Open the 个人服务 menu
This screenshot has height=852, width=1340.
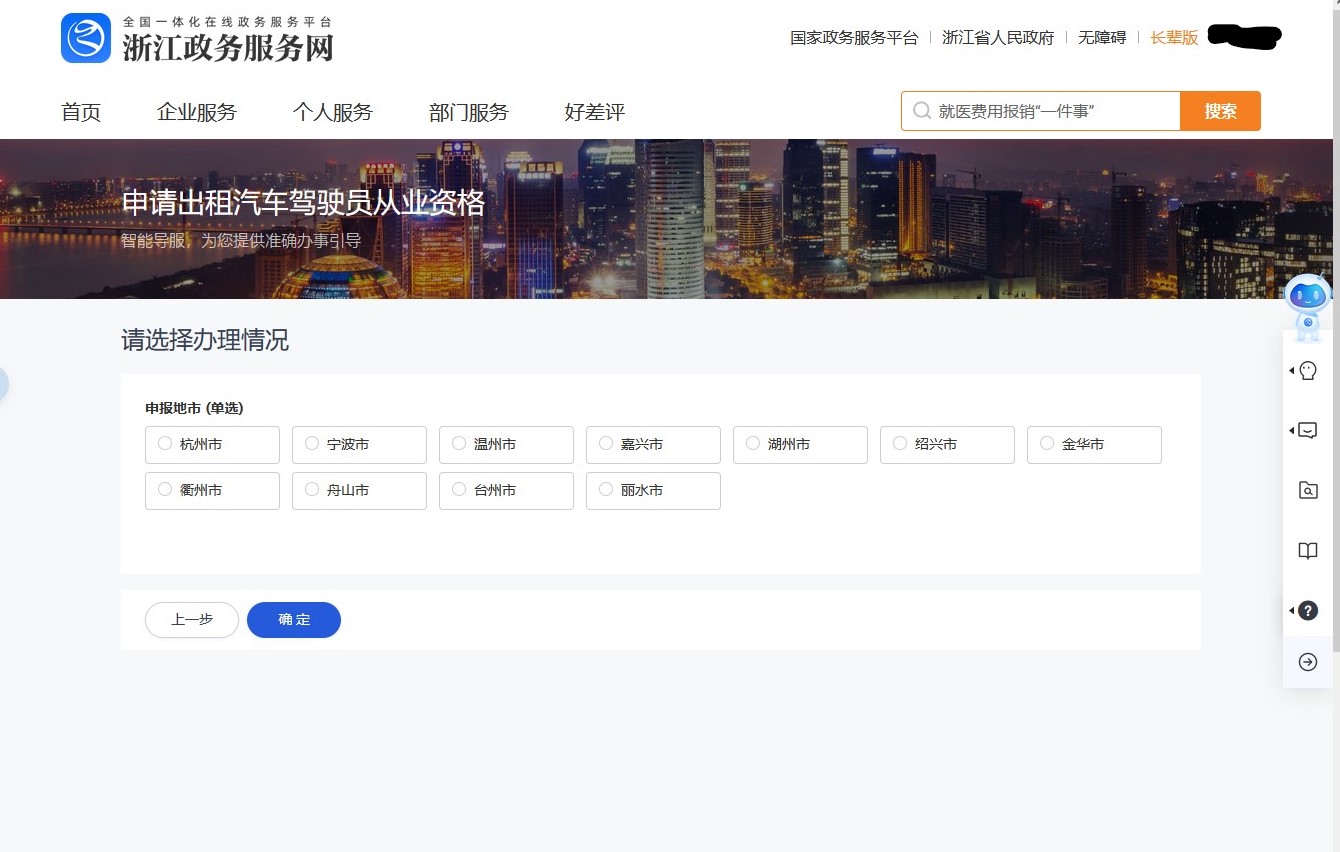click(x=332, y=112)
